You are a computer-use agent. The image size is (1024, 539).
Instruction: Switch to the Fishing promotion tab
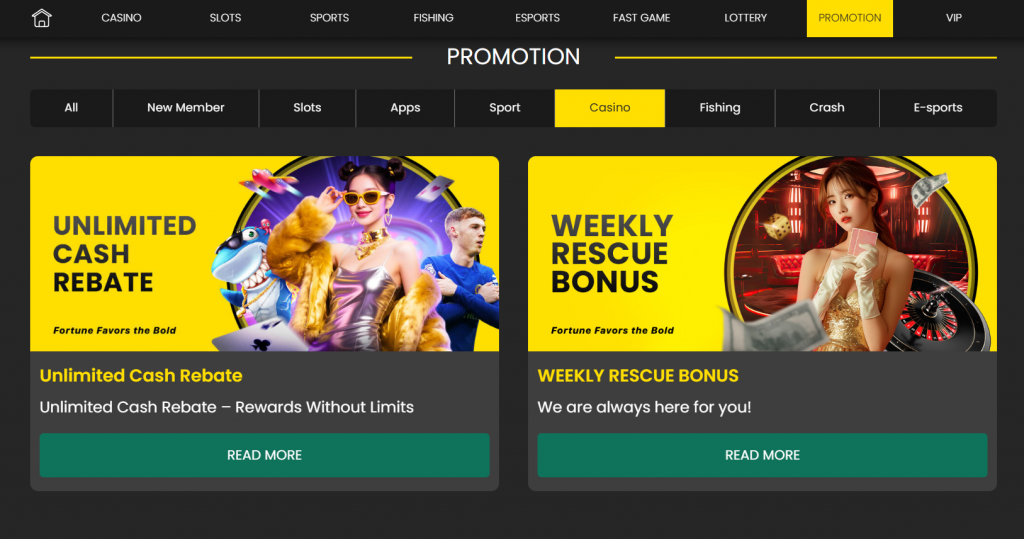pos(720,108)
